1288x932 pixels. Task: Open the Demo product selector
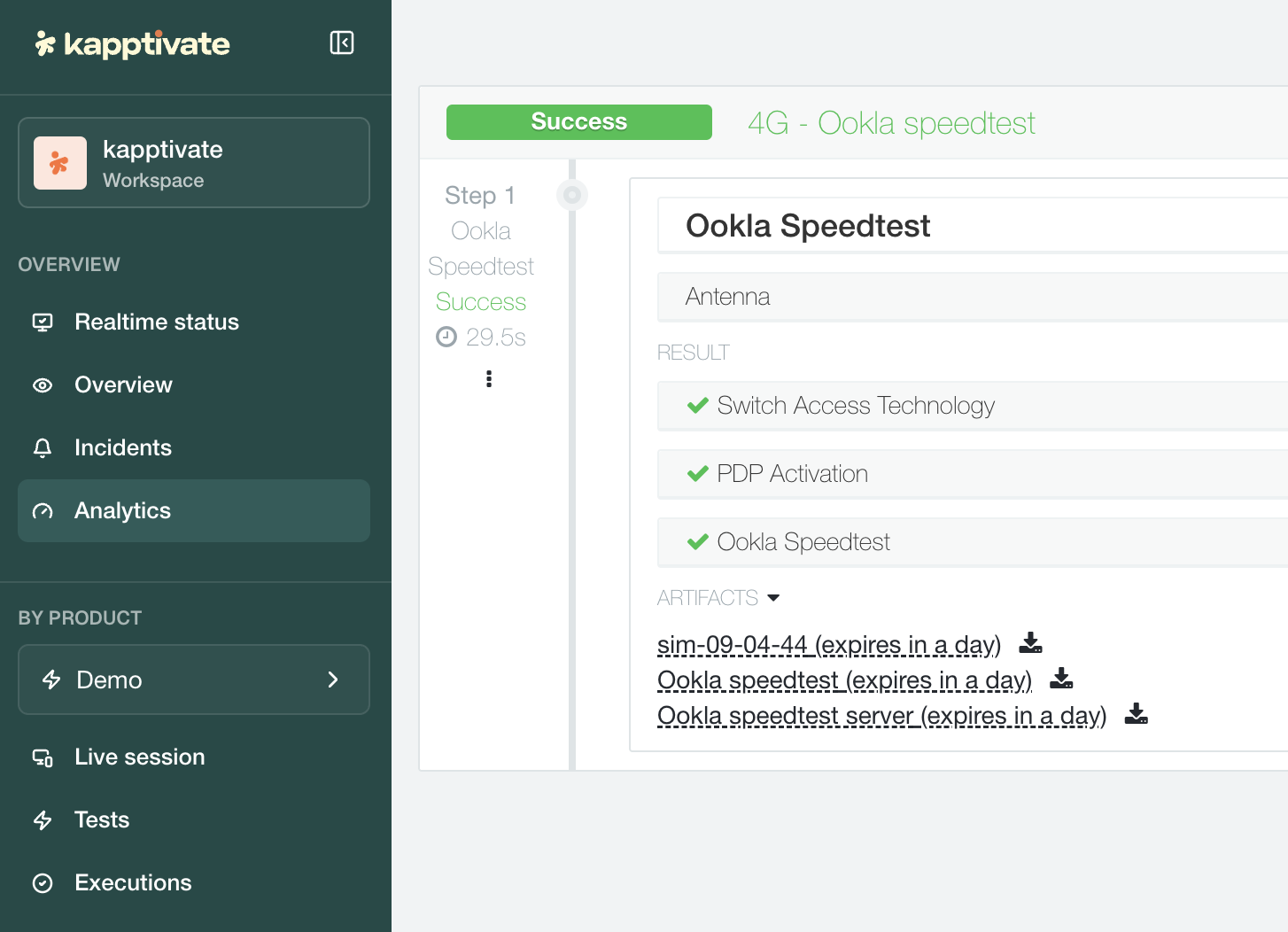194,680
